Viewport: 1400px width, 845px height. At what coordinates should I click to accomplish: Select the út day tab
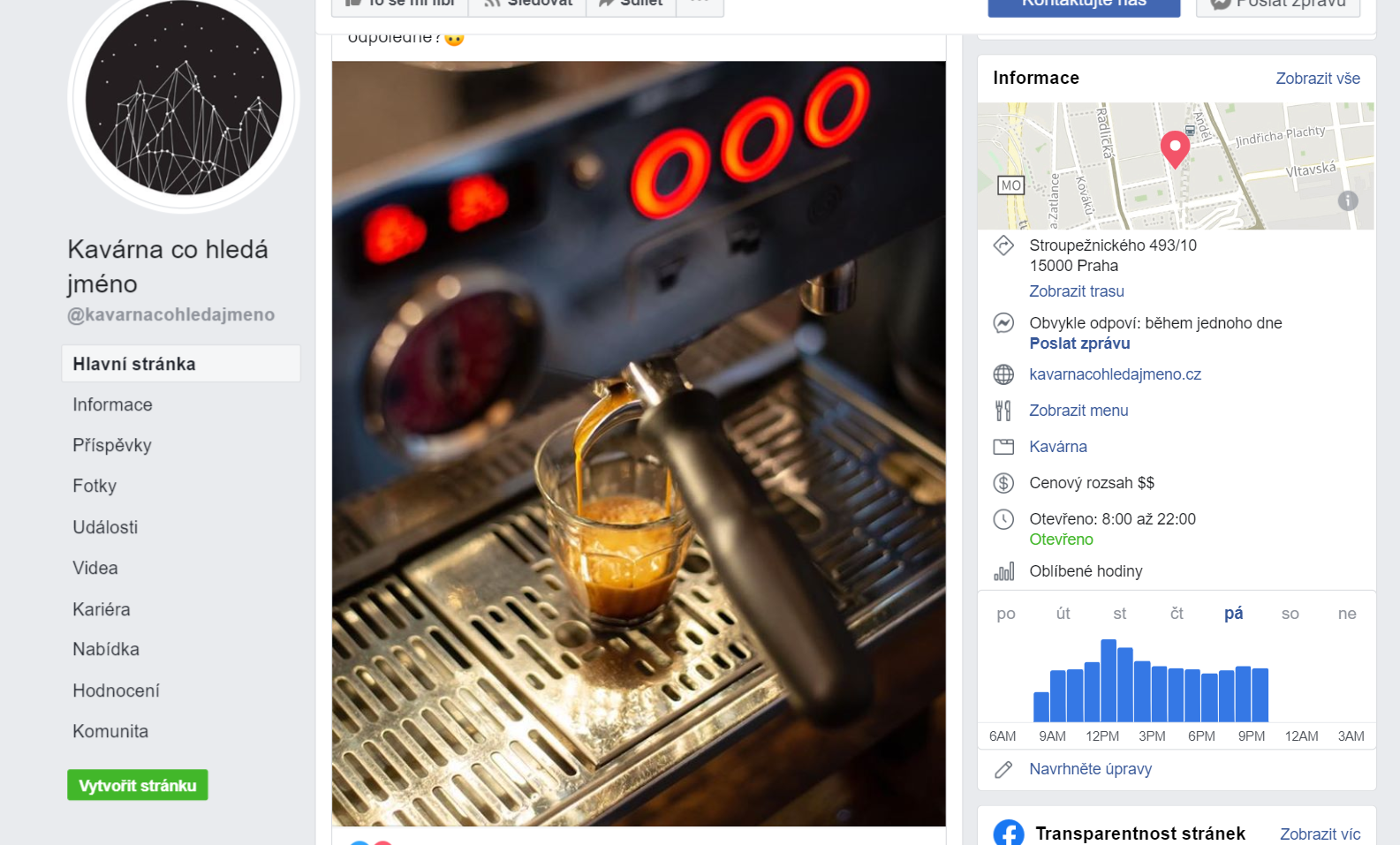coord(1063,614)
